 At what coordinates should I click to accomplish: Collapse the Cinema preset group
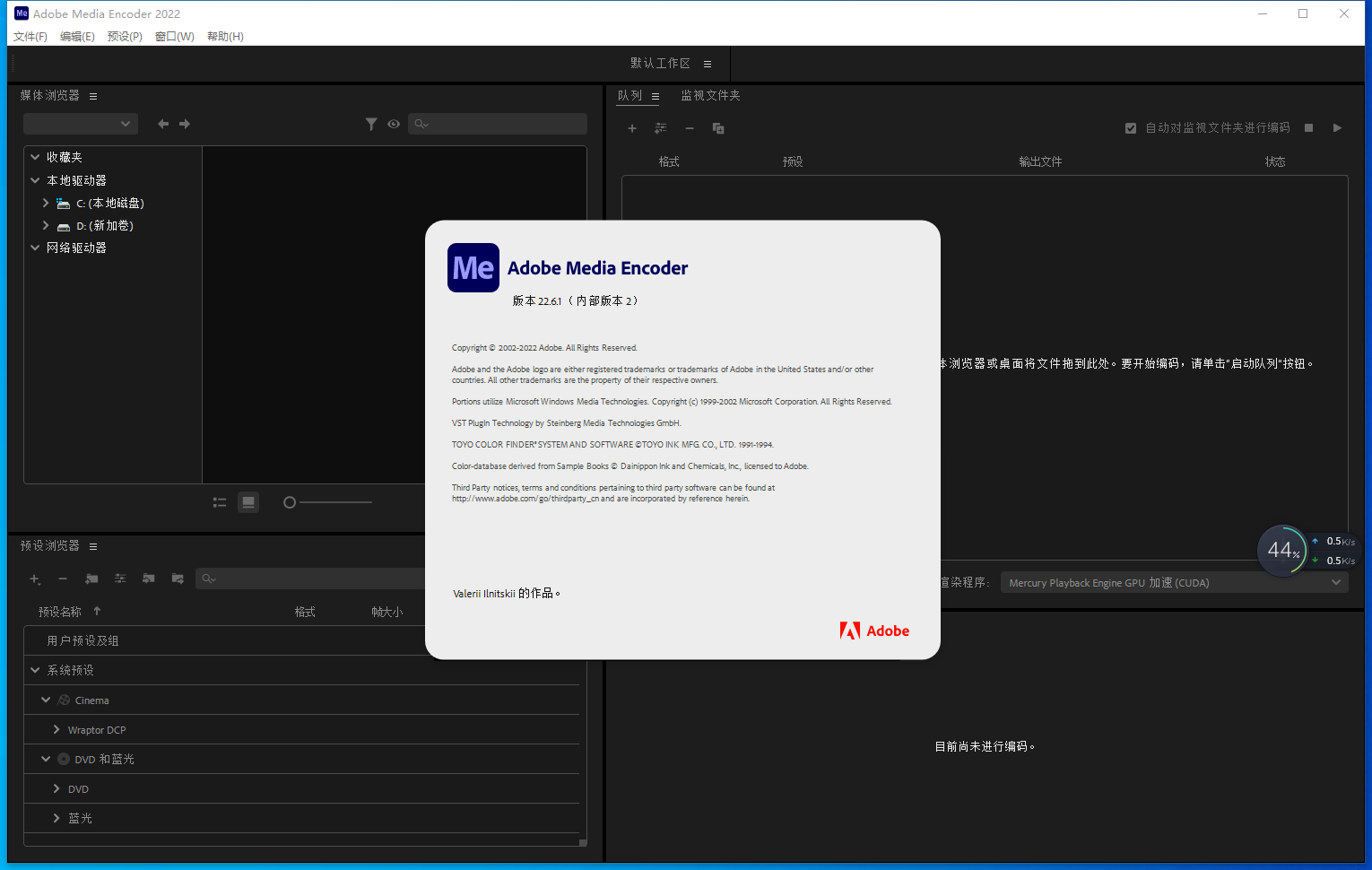46,700
